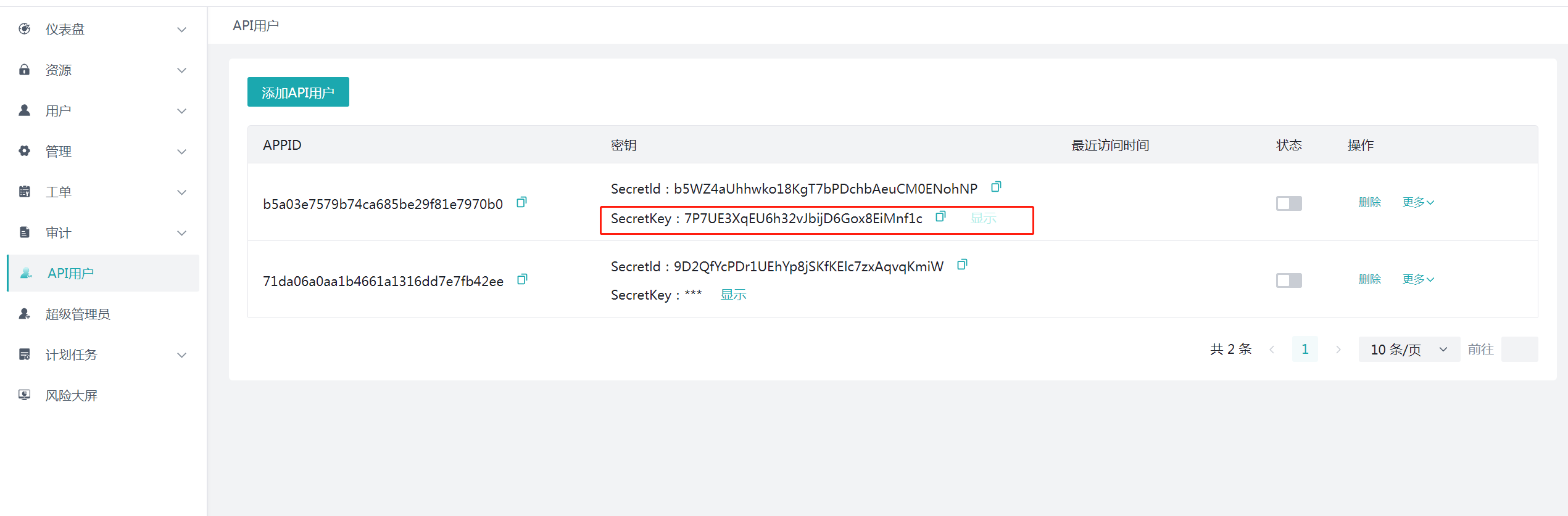This screenshot has width=1568, height=516.
Task: Toggle status switch for second API user
Action: click(x=1288, y=281)
